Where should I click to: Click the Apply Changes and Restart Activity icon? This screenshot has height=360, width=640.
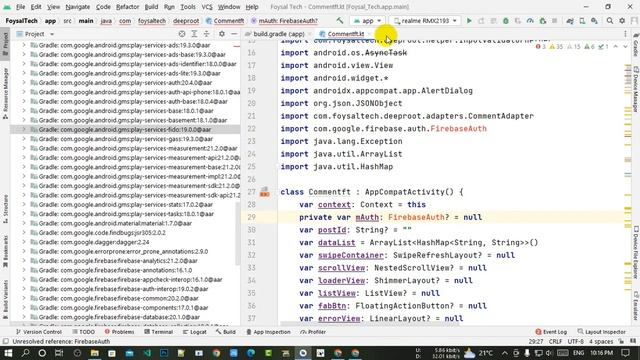tap(481, 20)
